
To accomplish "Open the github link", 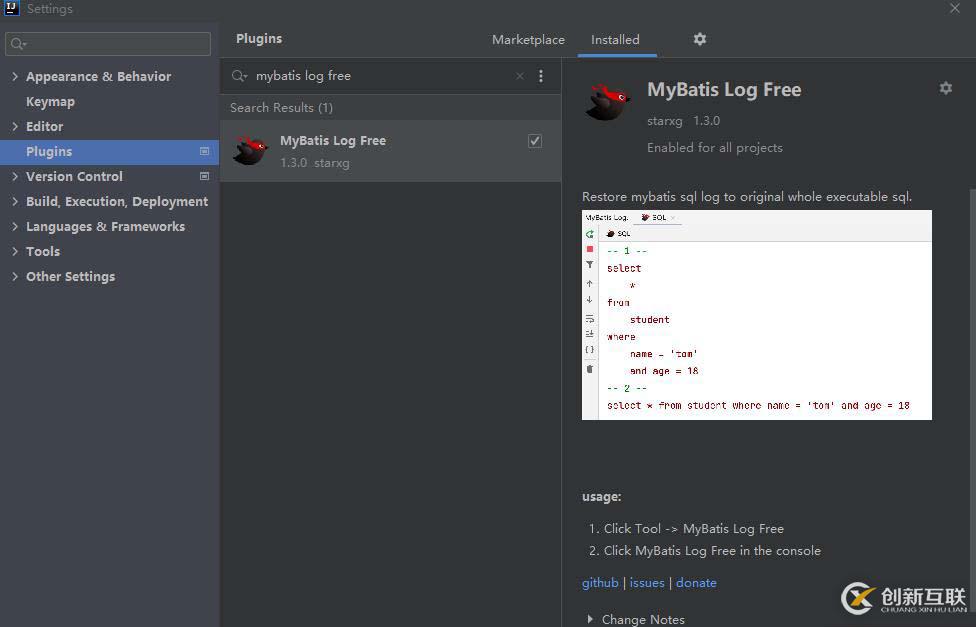I will coord(600,583).
